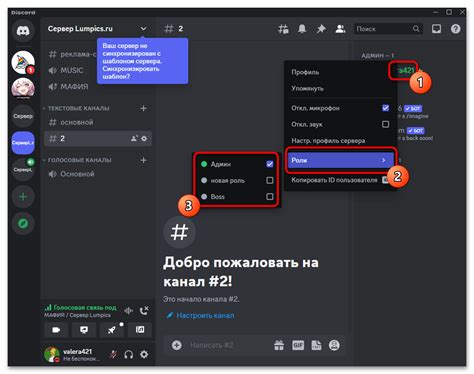This screenshot has height=374, width=474.
Task: Launch activity rocket button
Action: [x=112, y=330]
